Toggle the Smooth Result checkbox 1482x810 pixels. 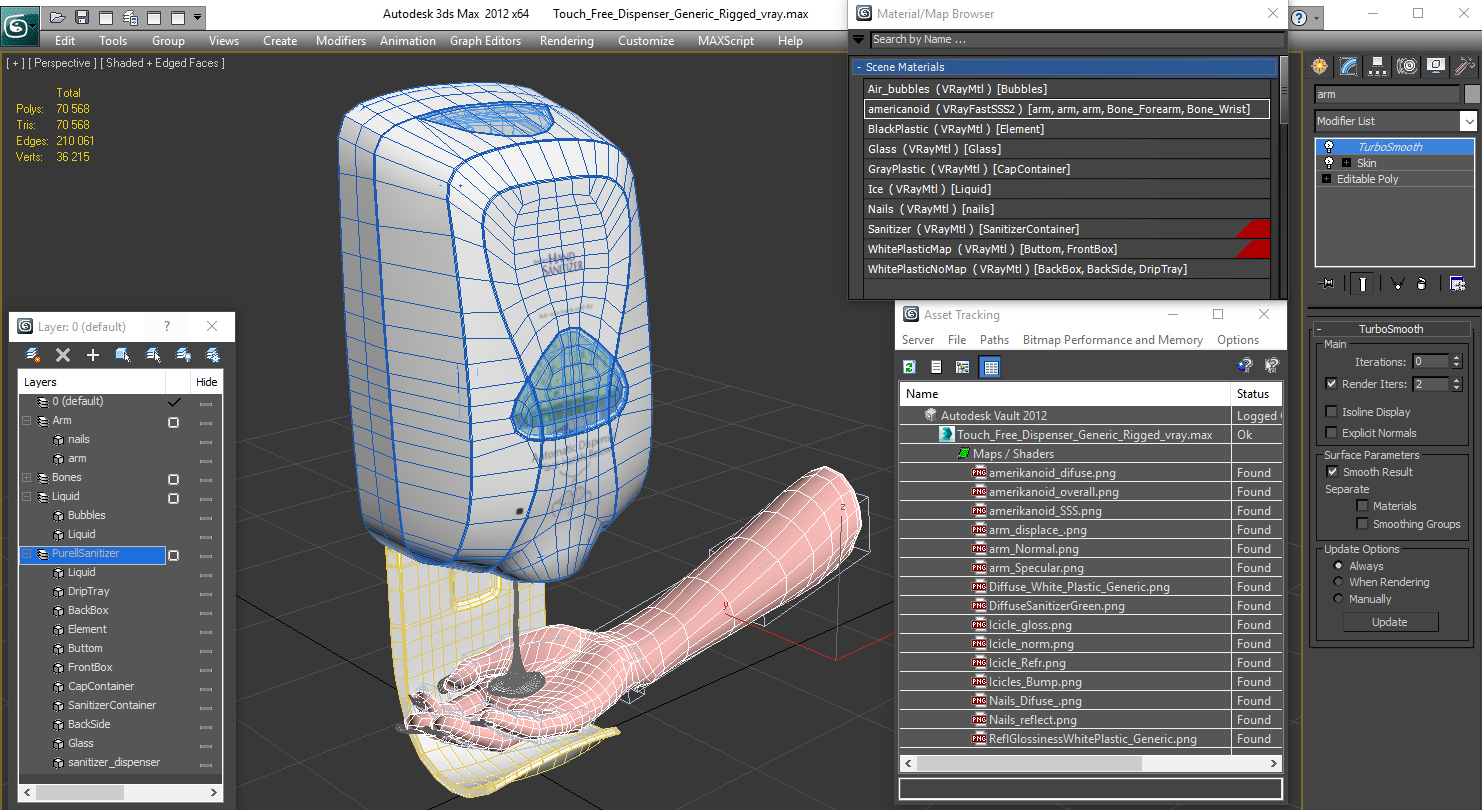coord(1331,472)
